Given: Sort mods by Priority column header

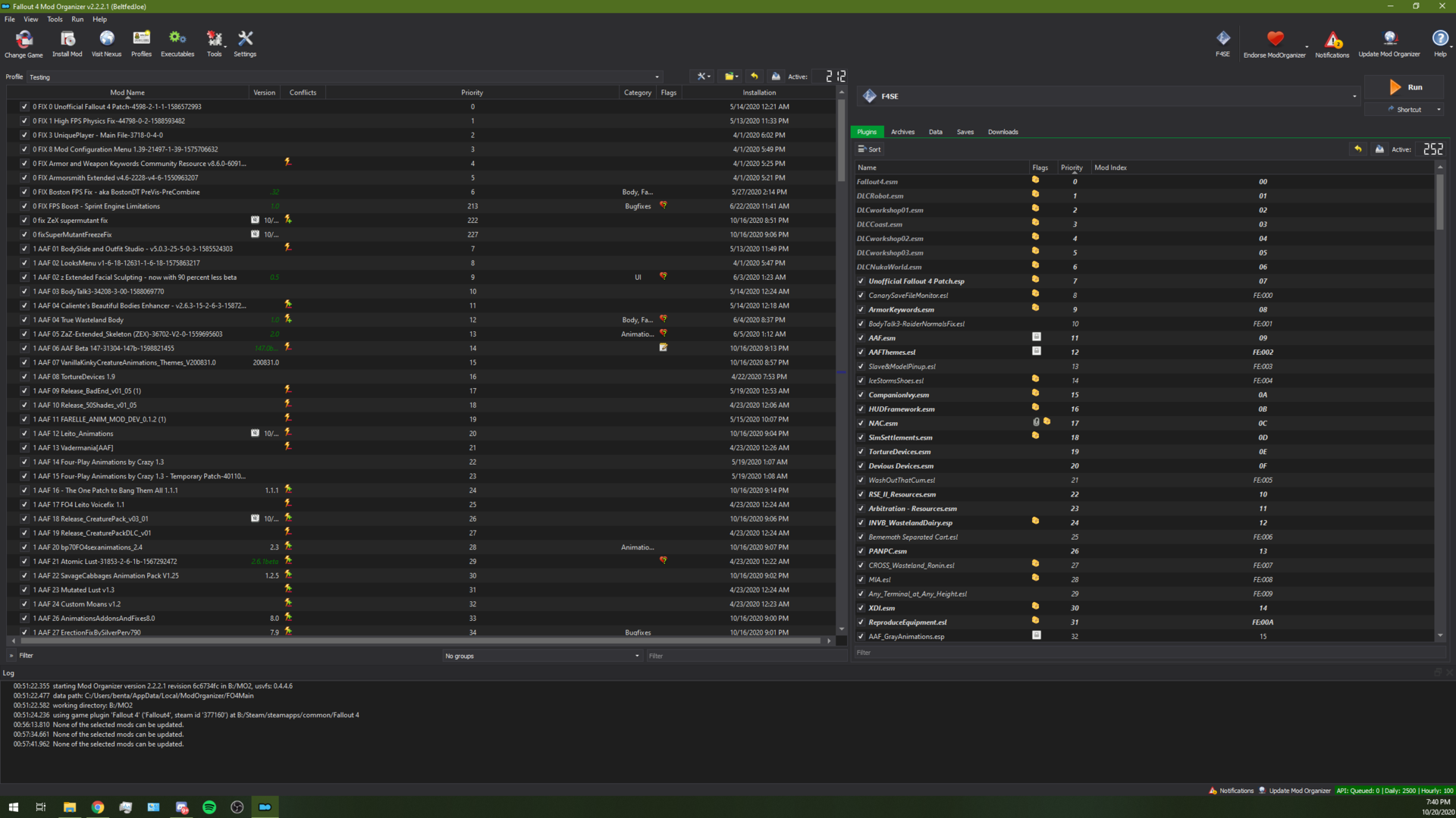Looking at the screenshot, I should 472,92.
